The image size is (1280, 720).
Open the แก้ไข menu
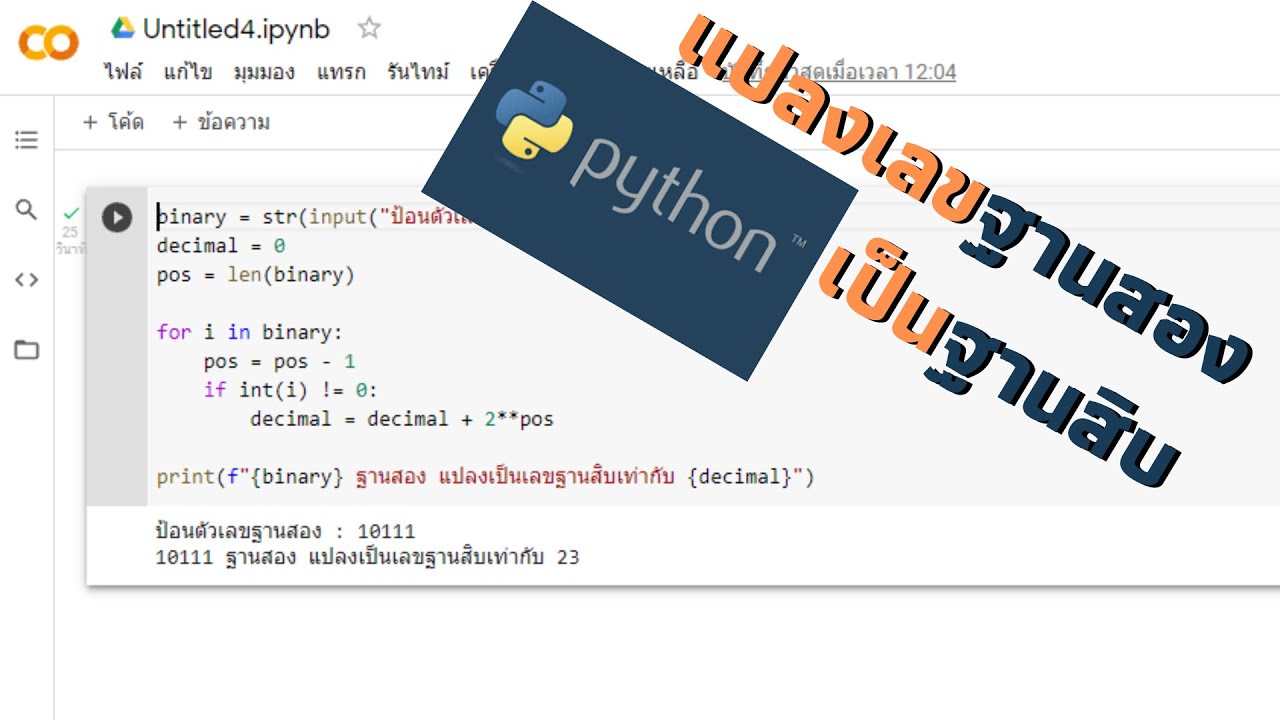[x=188, y=72]
